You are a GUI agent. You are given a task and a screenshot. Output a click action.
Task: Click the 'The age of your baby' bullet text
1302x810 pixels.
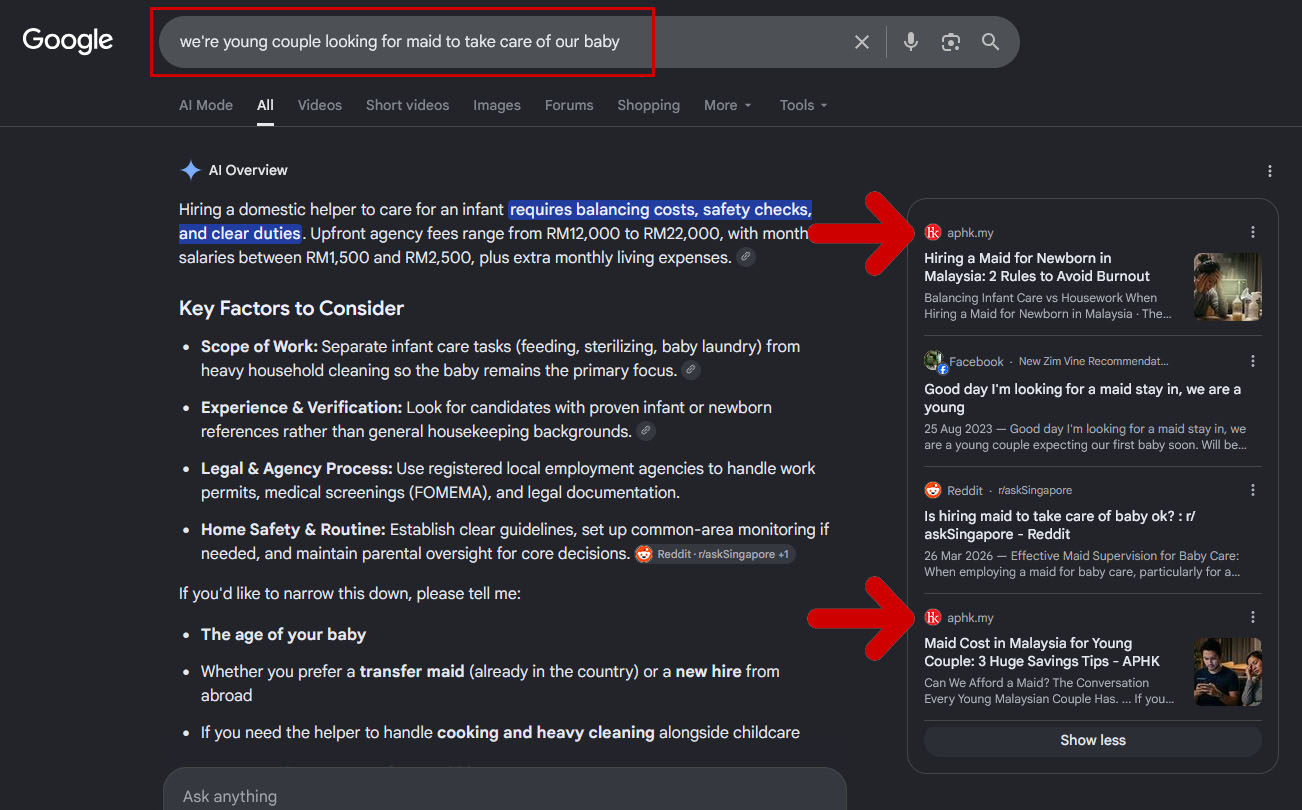[283, 634]
